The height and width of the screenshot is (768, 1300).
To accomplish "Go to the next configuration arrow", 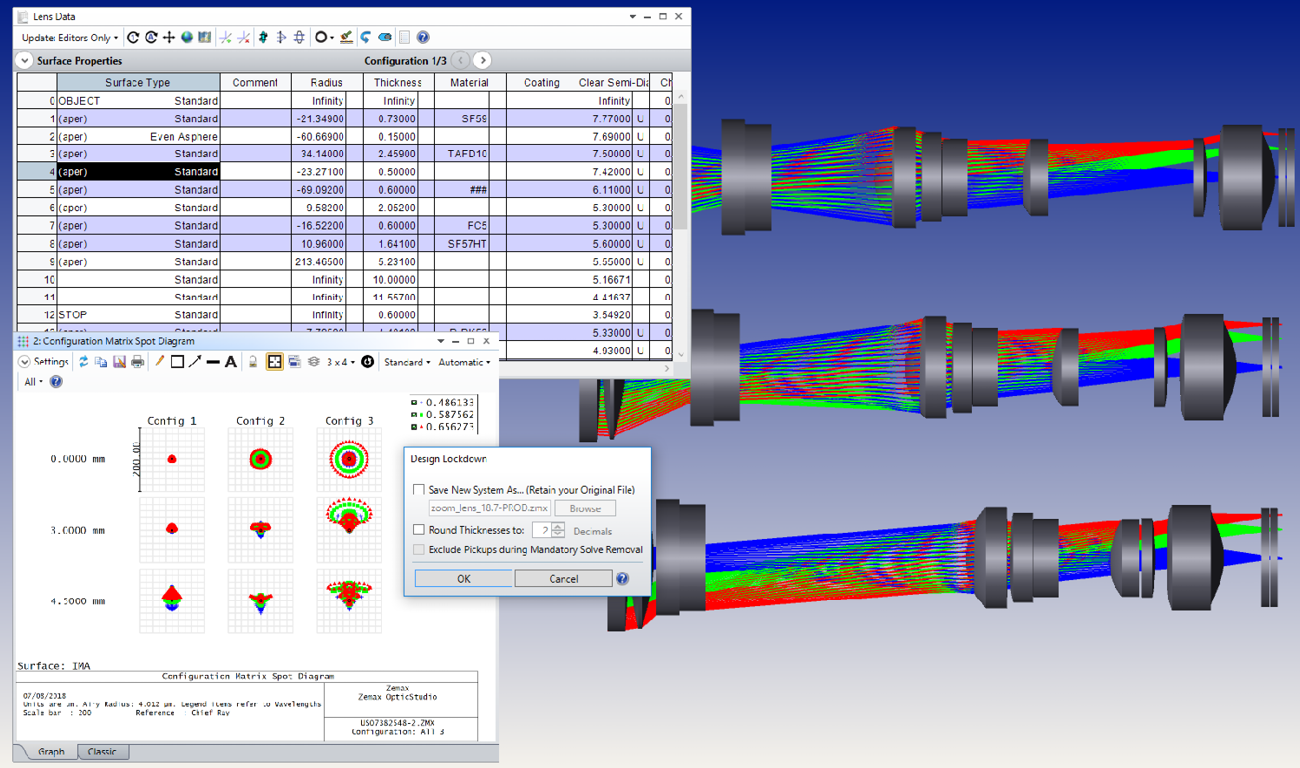I will point(482,61).
